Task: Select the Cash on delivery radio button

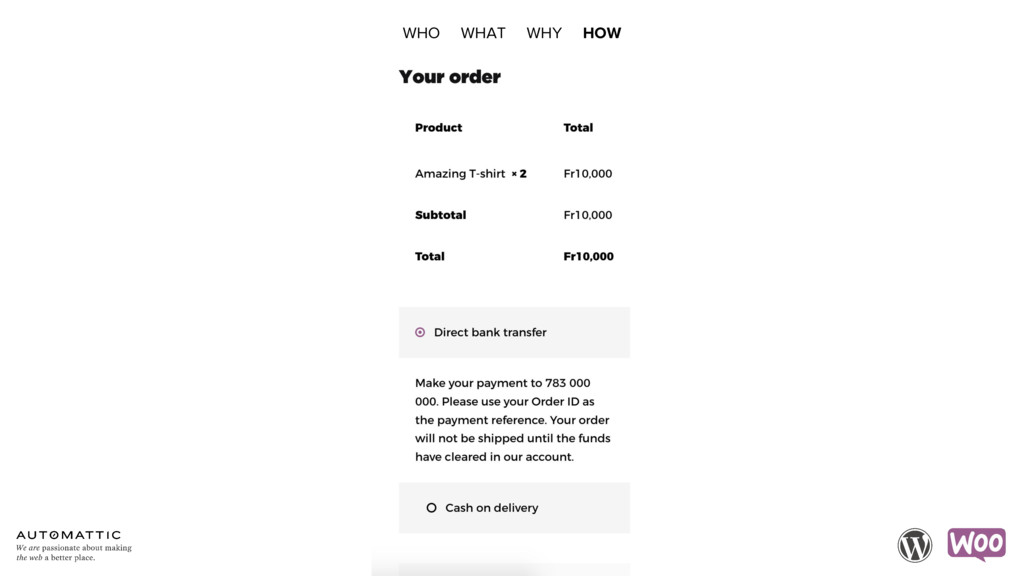Action: [x=431, y=507]
